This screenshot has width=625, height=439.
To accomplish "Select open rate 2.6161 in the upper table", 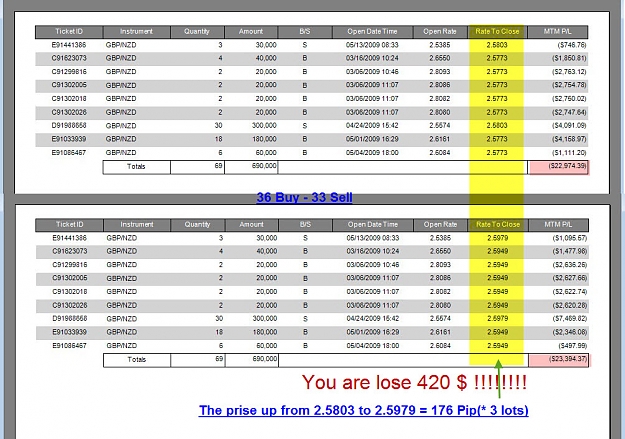I will 440,139.
